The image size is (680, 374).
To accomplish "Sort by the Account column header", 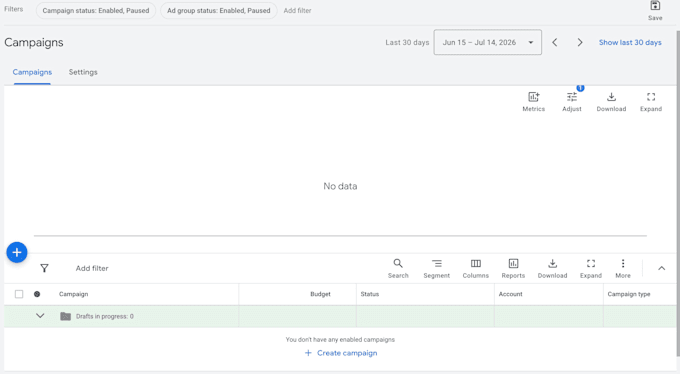I will pos(510,294).
